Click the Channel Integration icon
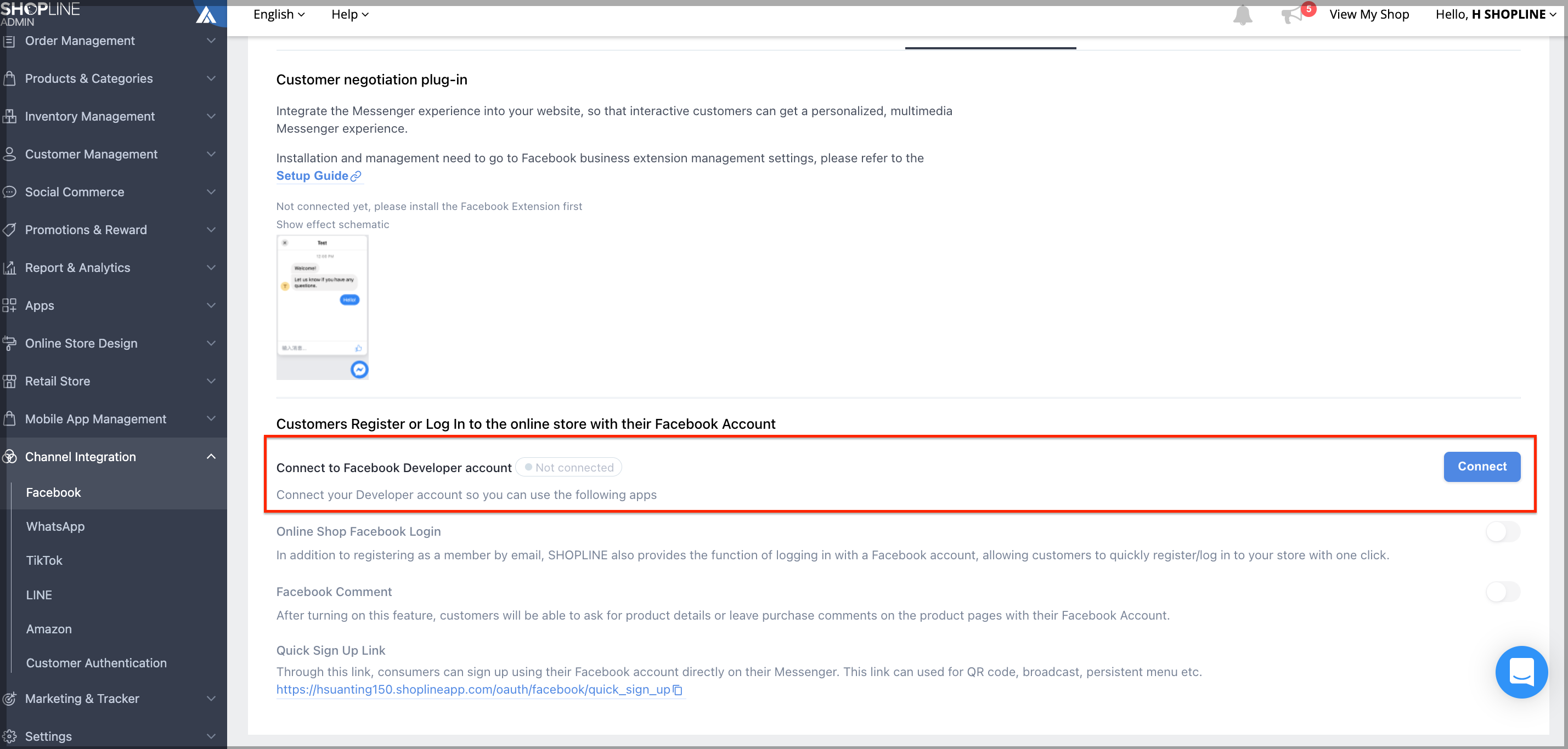1568x749 pixels. 9,457
